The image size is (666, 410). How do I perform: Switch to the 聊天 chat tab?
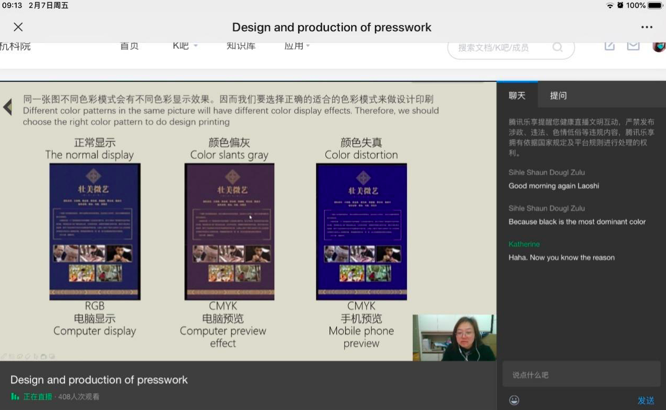(x=517, y=96)
